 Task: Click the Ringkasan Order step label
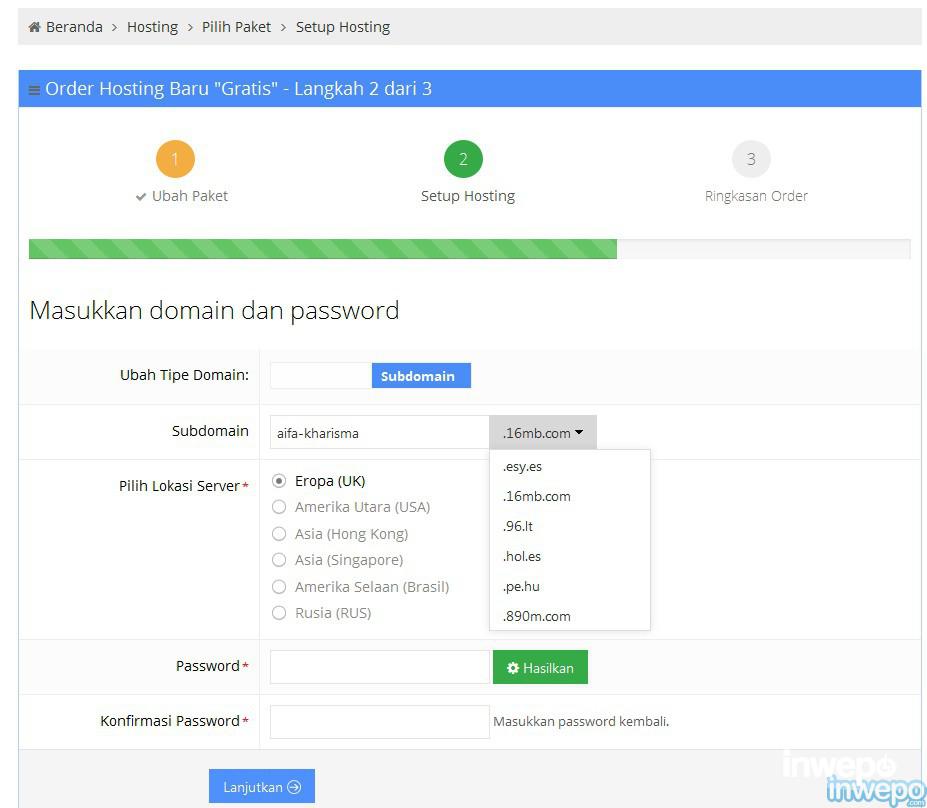point(756,196)
